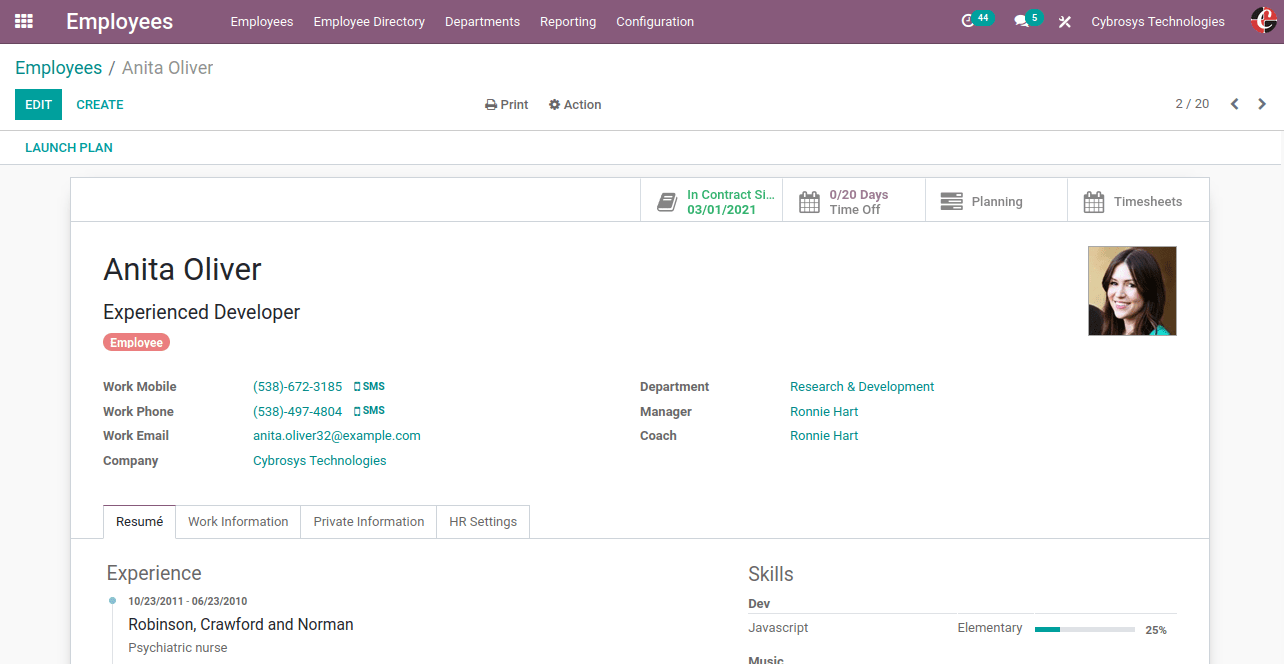Open the Configuration menu

(655, 21)
